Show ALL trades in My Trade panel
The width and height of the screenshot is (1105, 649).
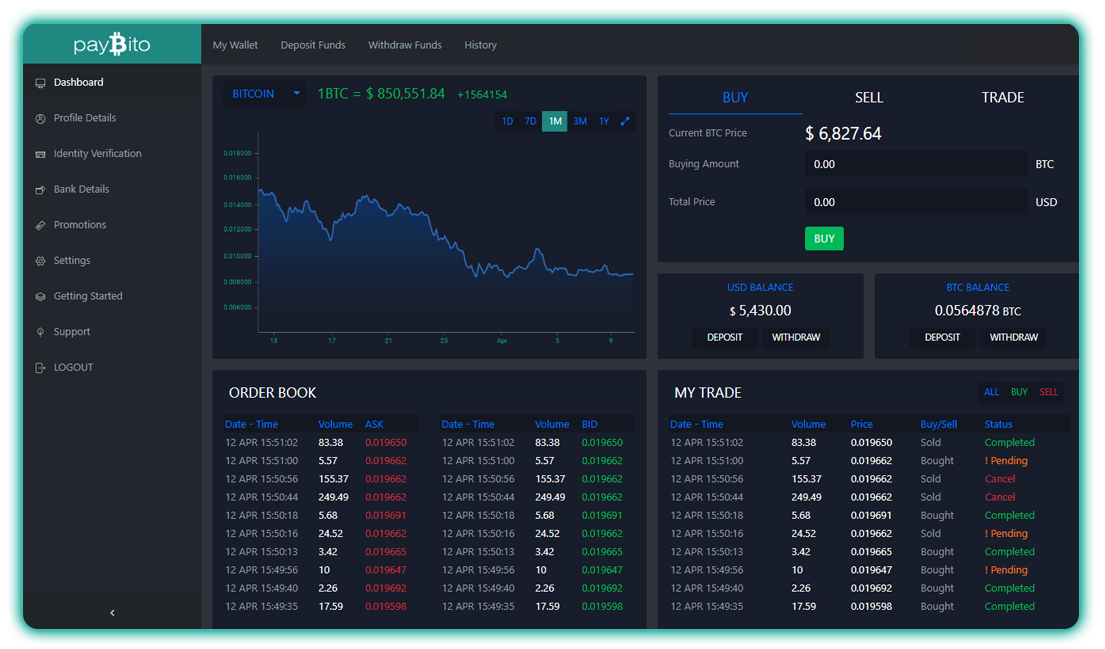(x=993, y=392)
